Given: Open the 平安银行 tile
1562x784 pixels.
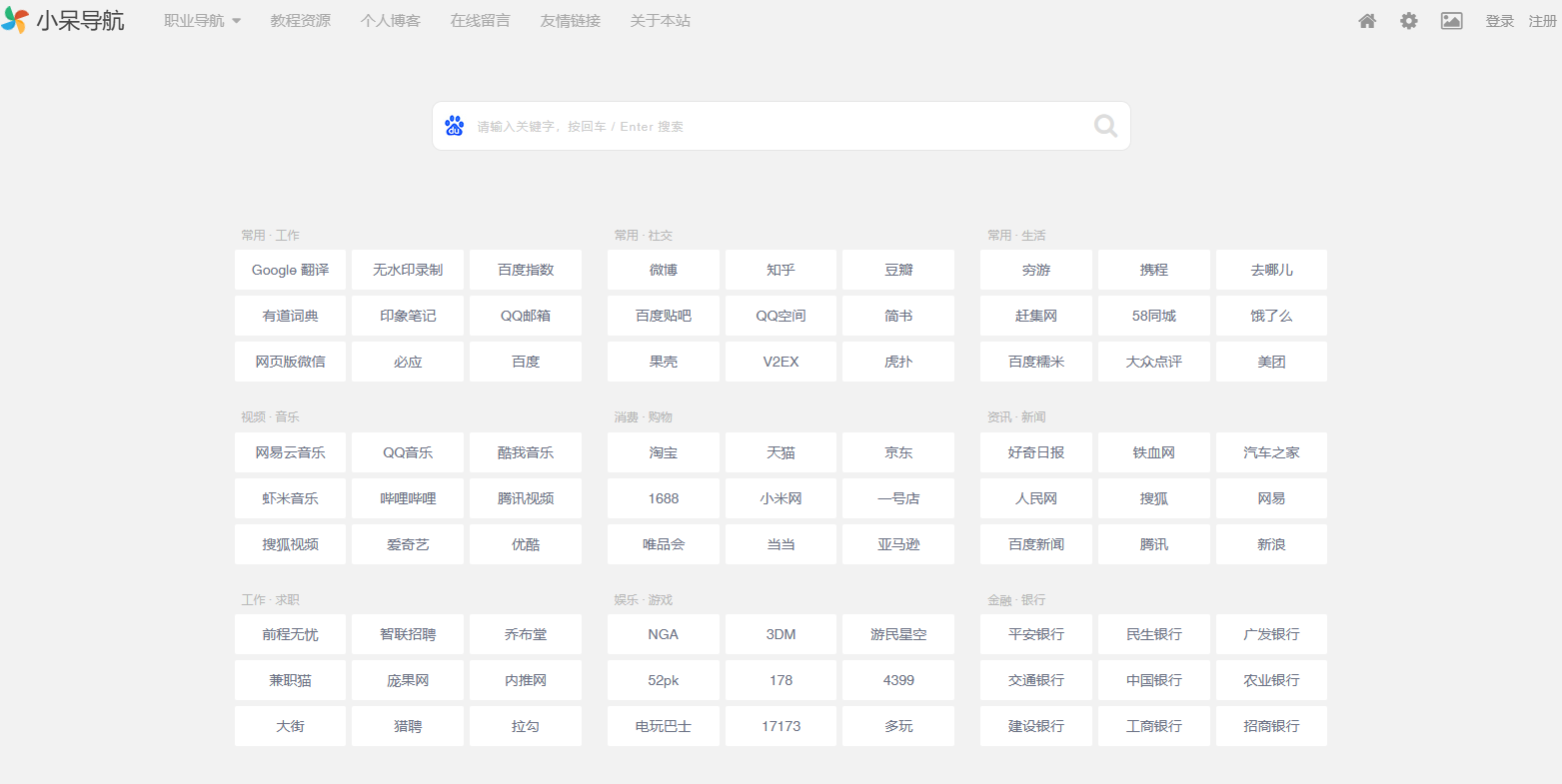Looking at the screenshot, I should click(x=1036, y=634).
